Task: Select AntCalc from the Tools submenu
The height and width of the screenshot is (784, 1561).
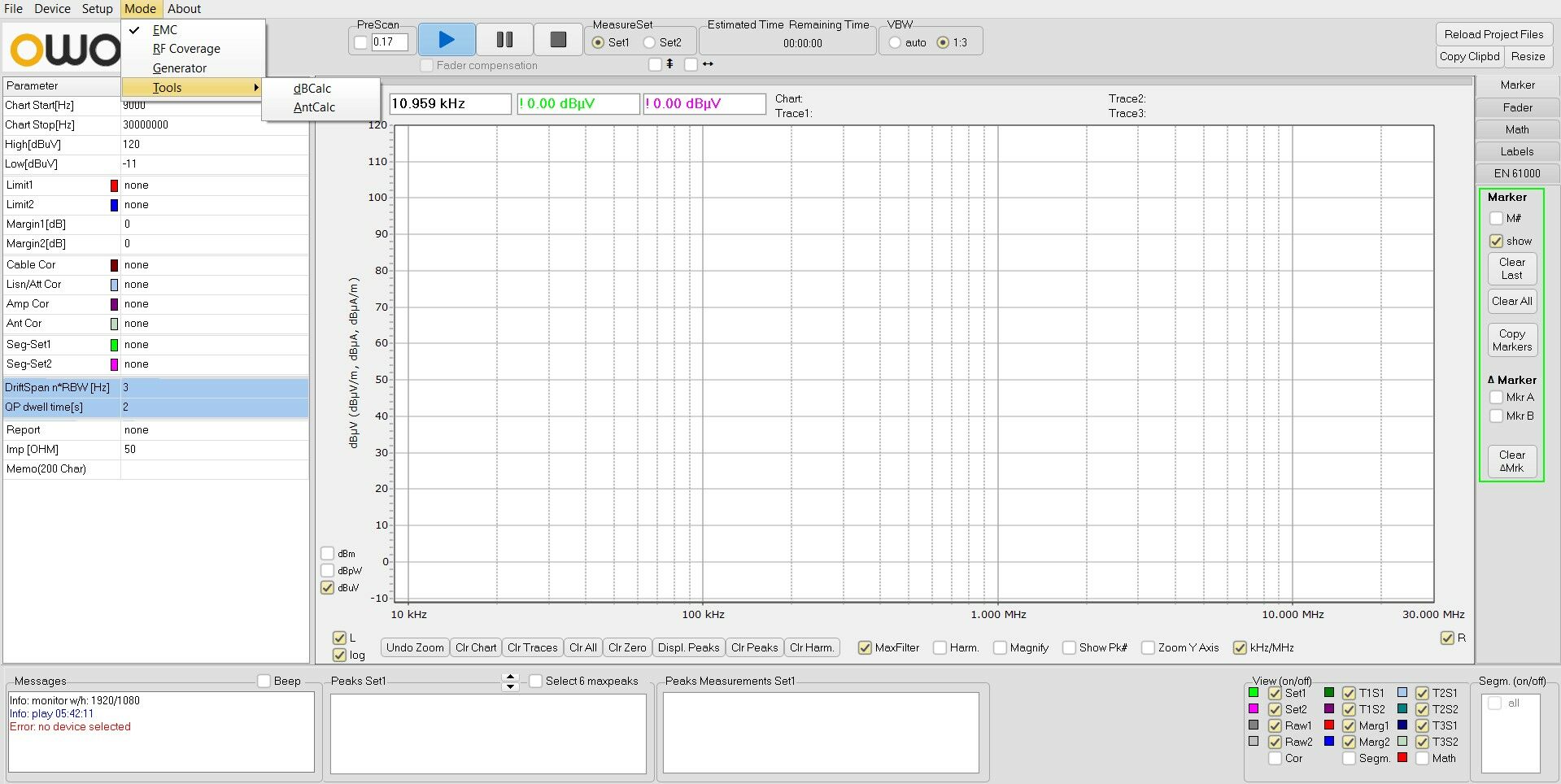Action: pos(314,107)
